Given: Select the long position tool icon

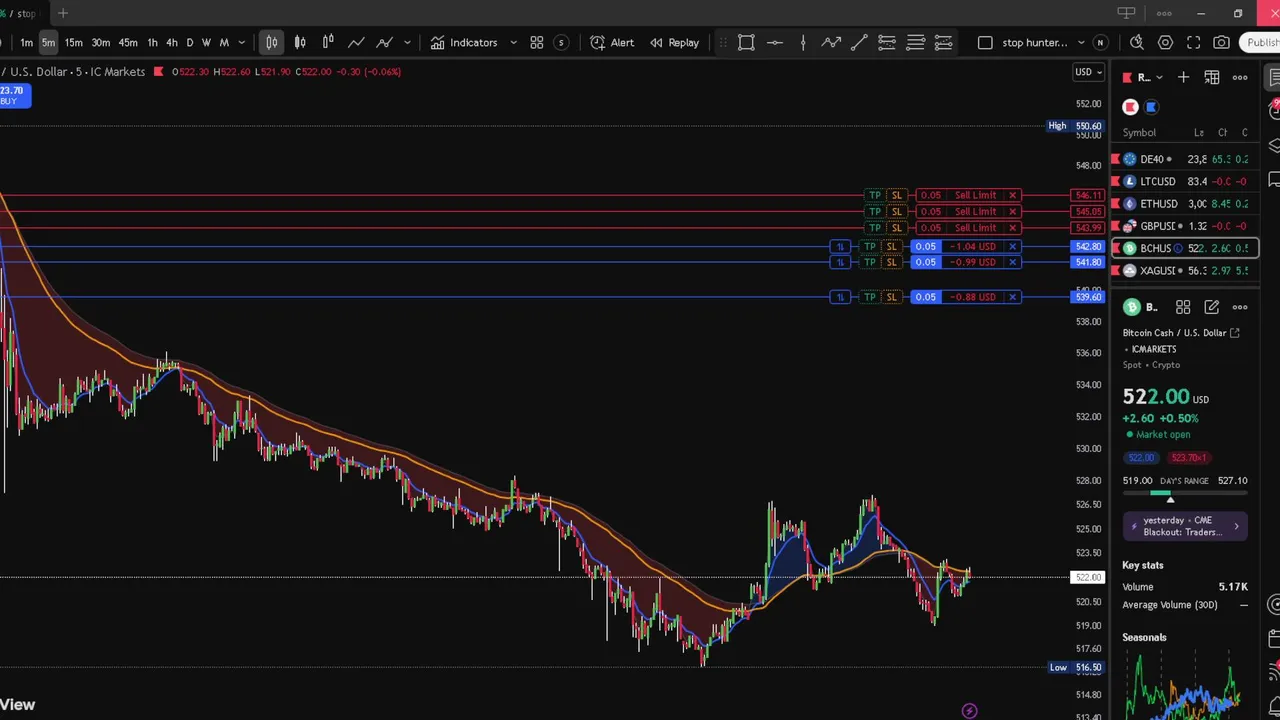Looking at the screenshot, I should point(887,42).
